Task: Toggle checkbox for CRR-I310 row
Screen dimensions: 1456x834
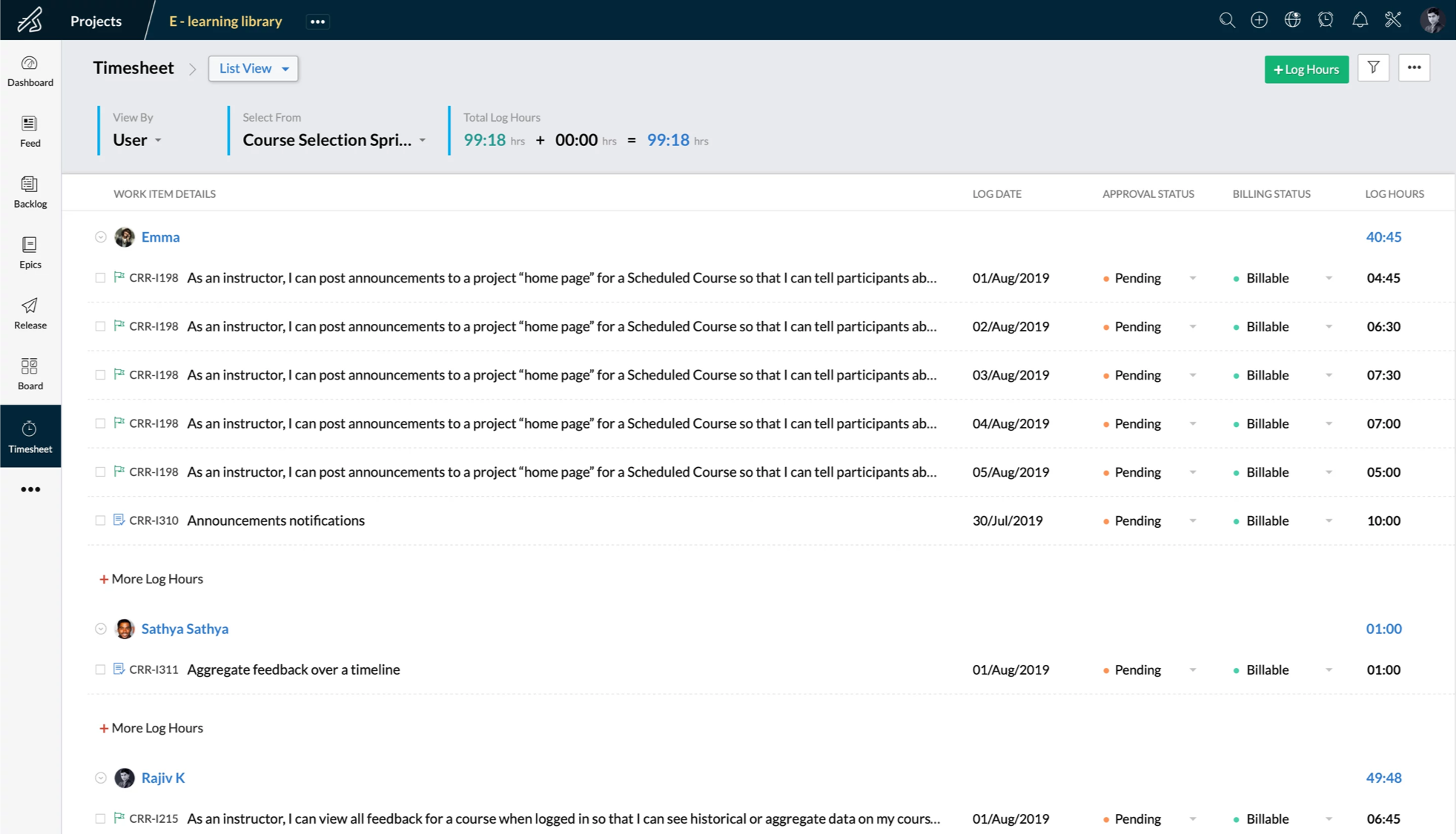Action: [x=99, y=520]
